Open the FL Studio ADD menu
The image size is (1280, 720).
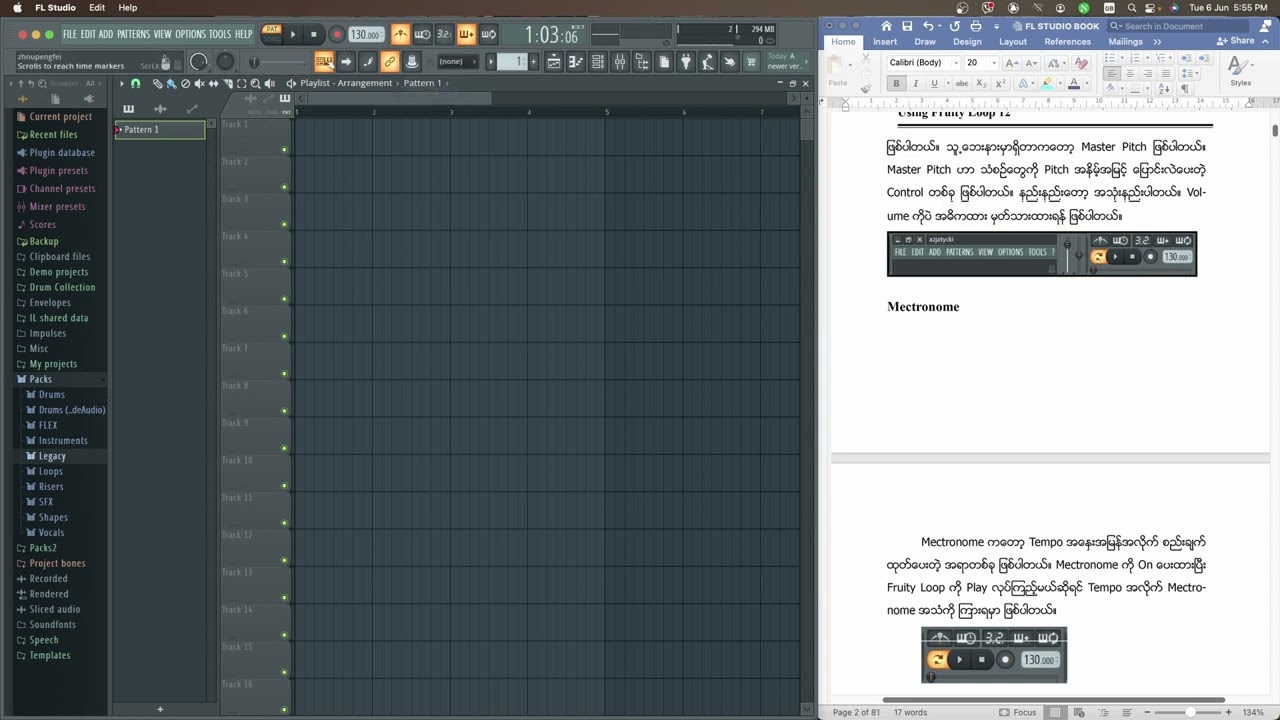click(106, 34)
